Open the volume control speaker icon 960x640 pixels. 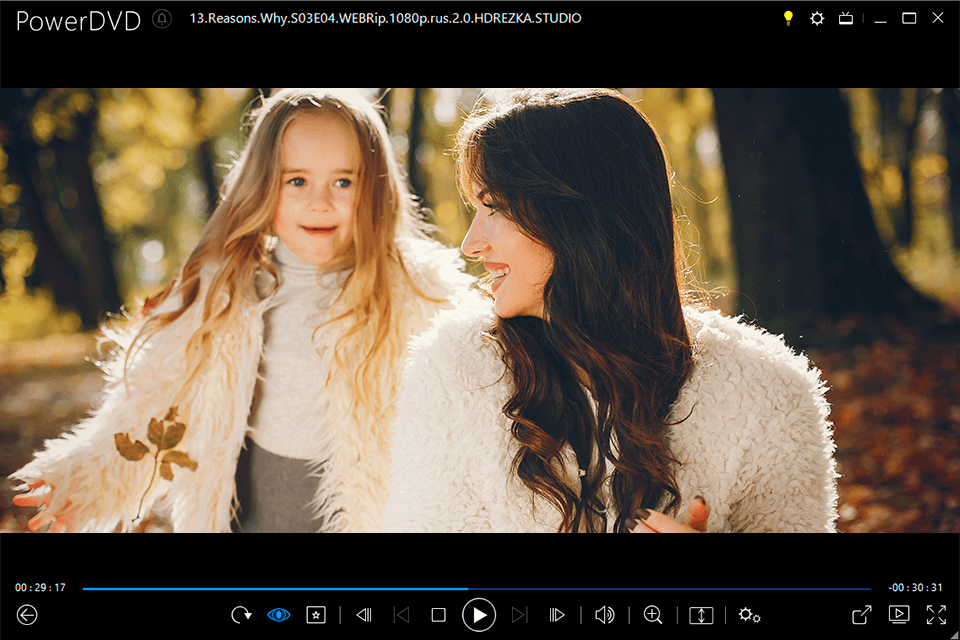[x=605, y=615]
